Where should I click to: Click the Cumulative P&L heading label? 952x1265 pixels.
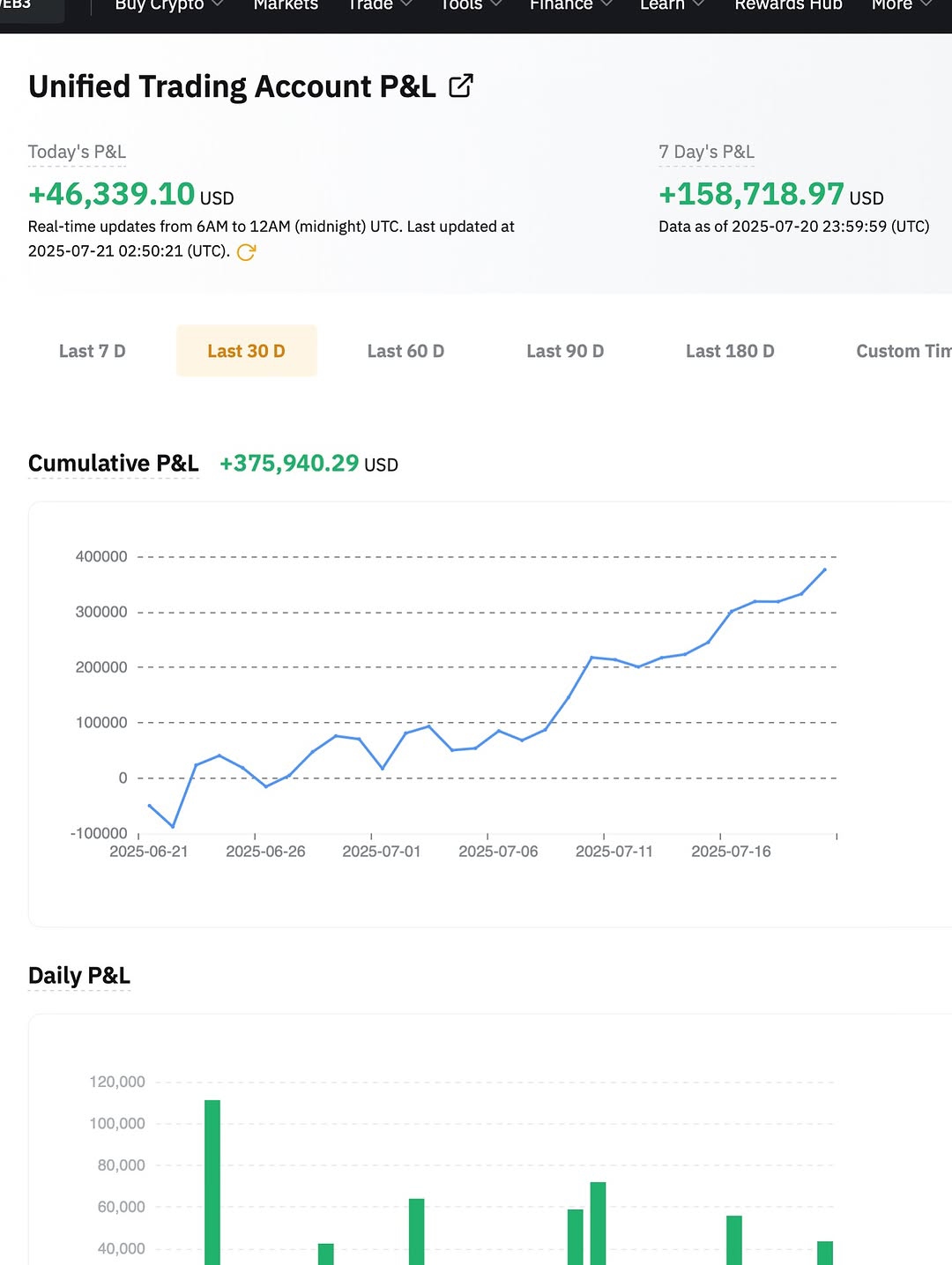tap(114, 463)
